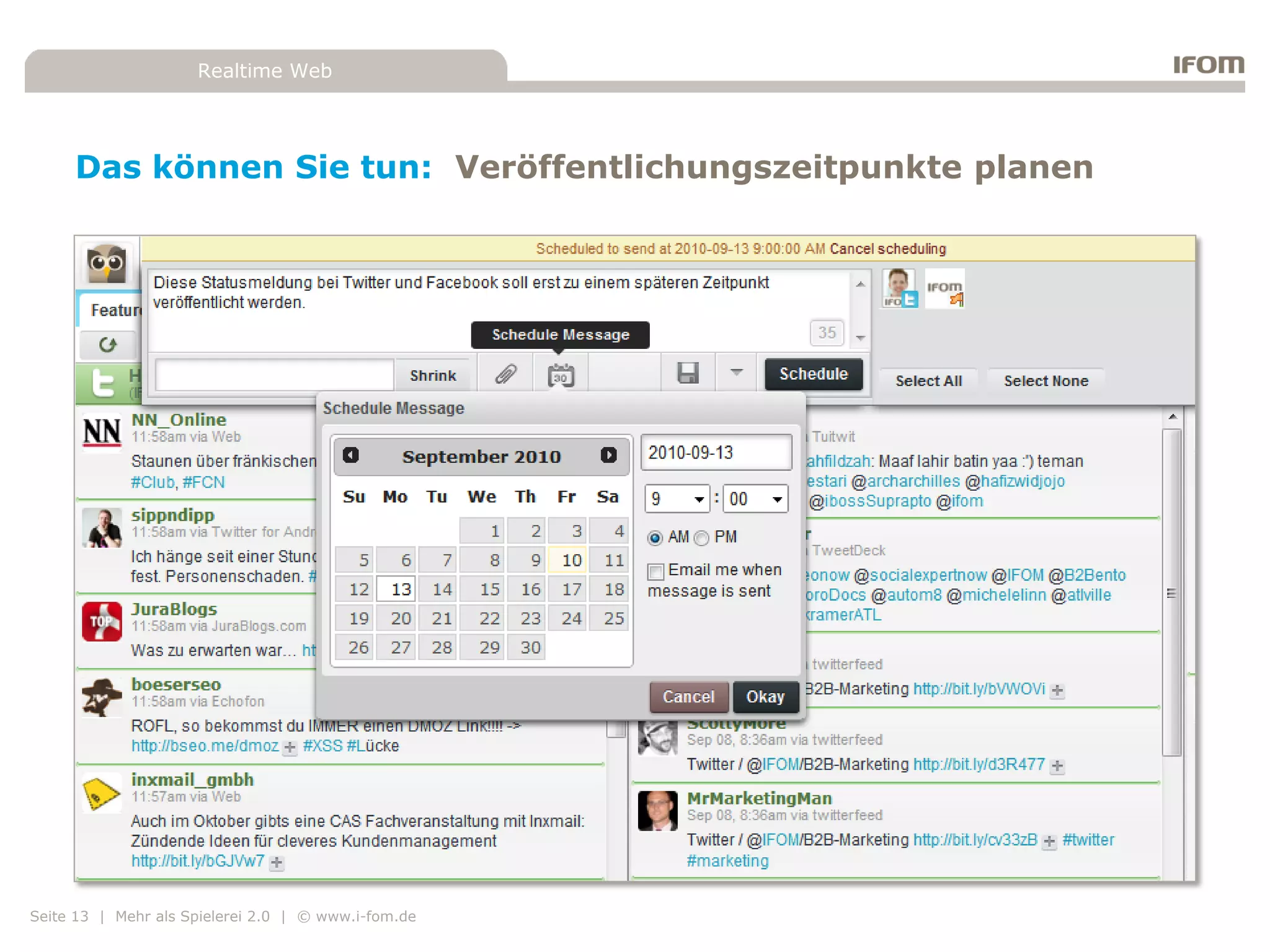Click the Cancel scheduling link
Image resolution: width=1270 pixels, height=952 pixels.
888,249
